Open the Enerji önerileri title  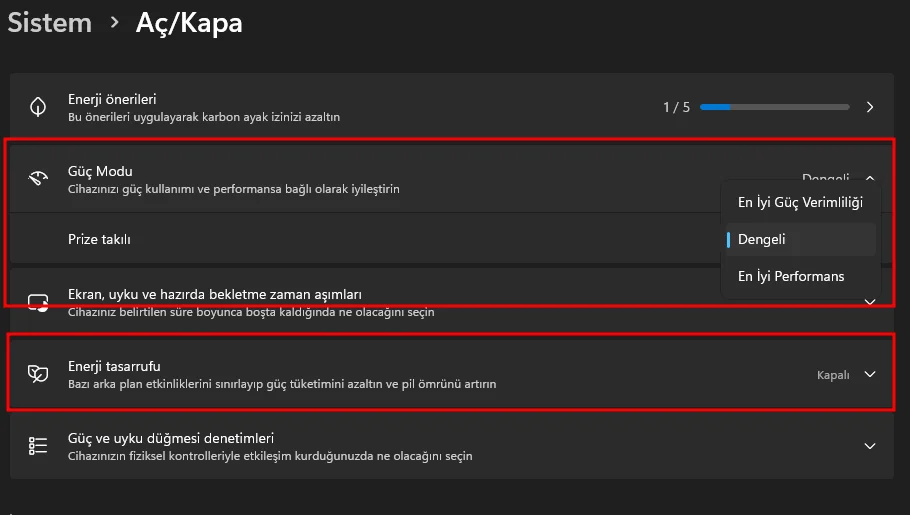pyautogui.click(x=112, y=99)
